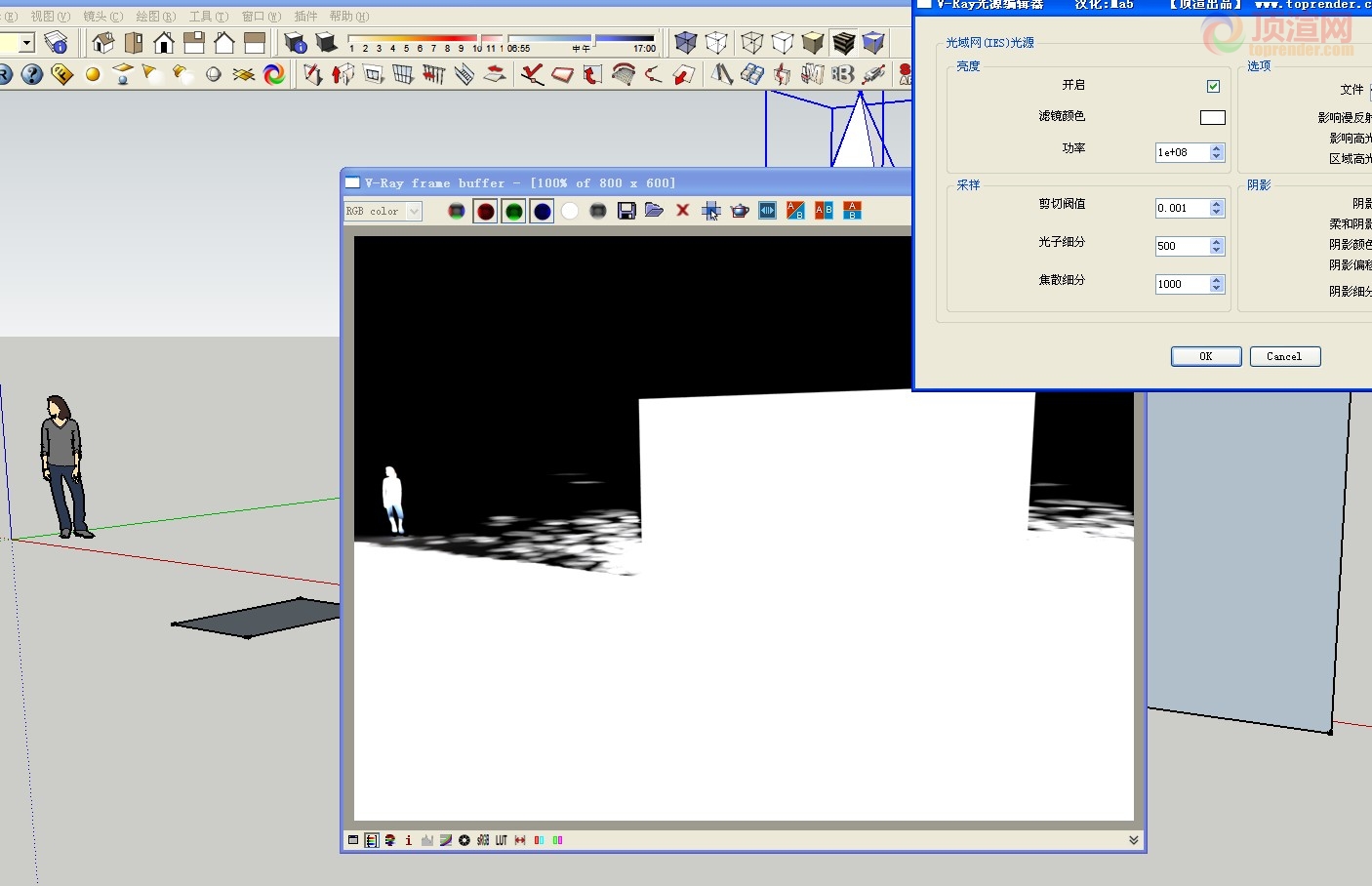Viewport: 1372px width, 886px height.
Task: Select the isometric view house icon
Action: 103,43
